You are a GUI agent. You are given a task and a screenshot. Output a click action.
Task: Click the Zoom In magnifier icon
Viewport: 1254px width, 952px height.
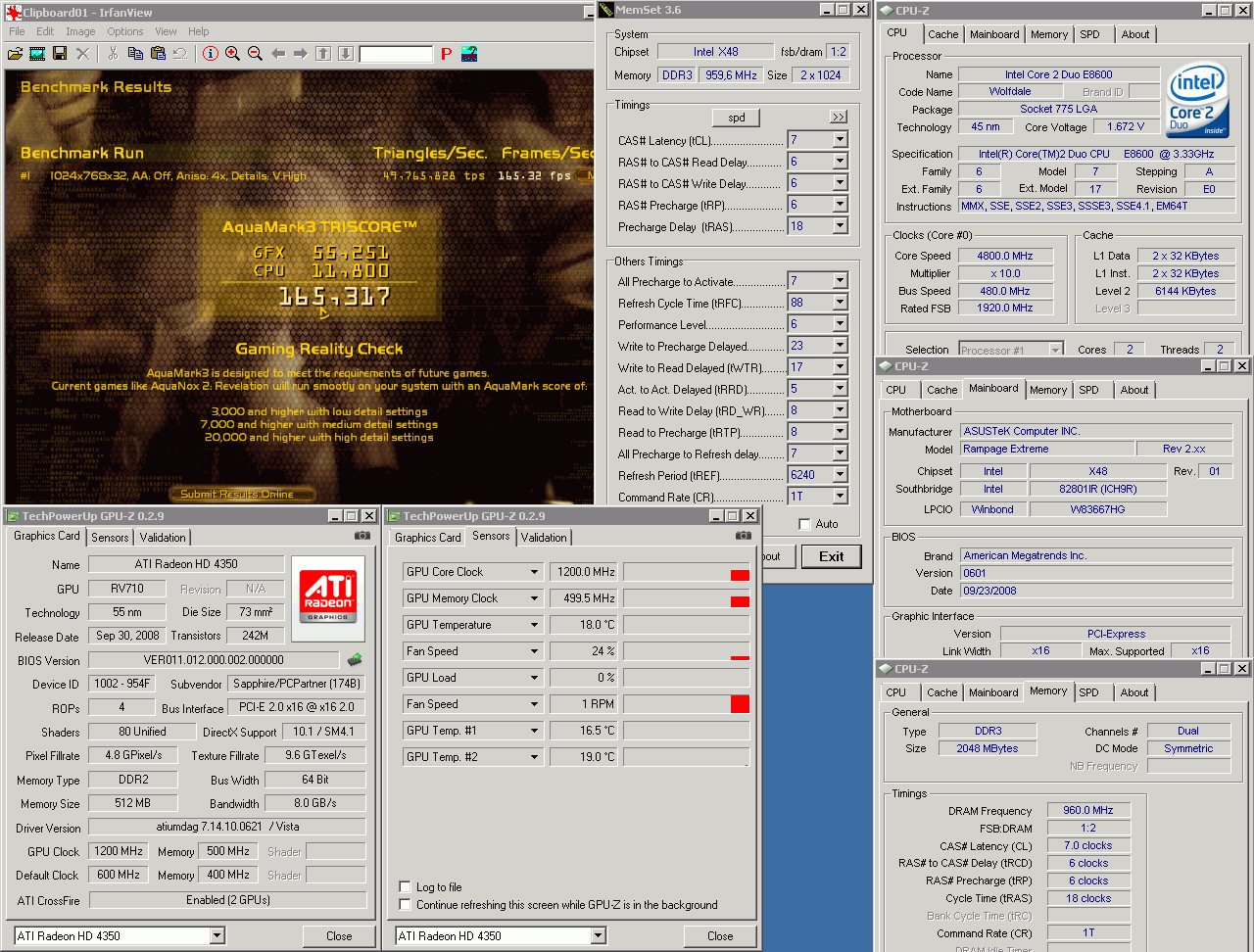pyautogui.click(x=232, y=54)
